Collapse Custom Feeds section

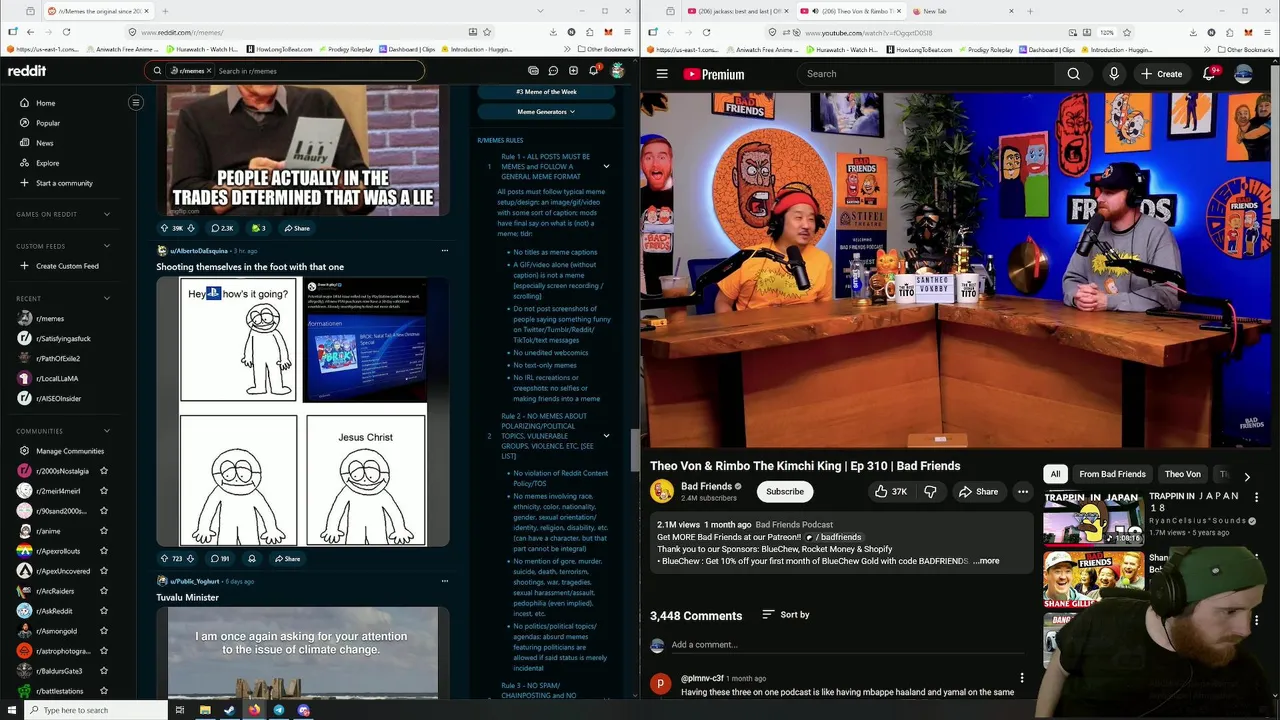click(x=107, y=246)
